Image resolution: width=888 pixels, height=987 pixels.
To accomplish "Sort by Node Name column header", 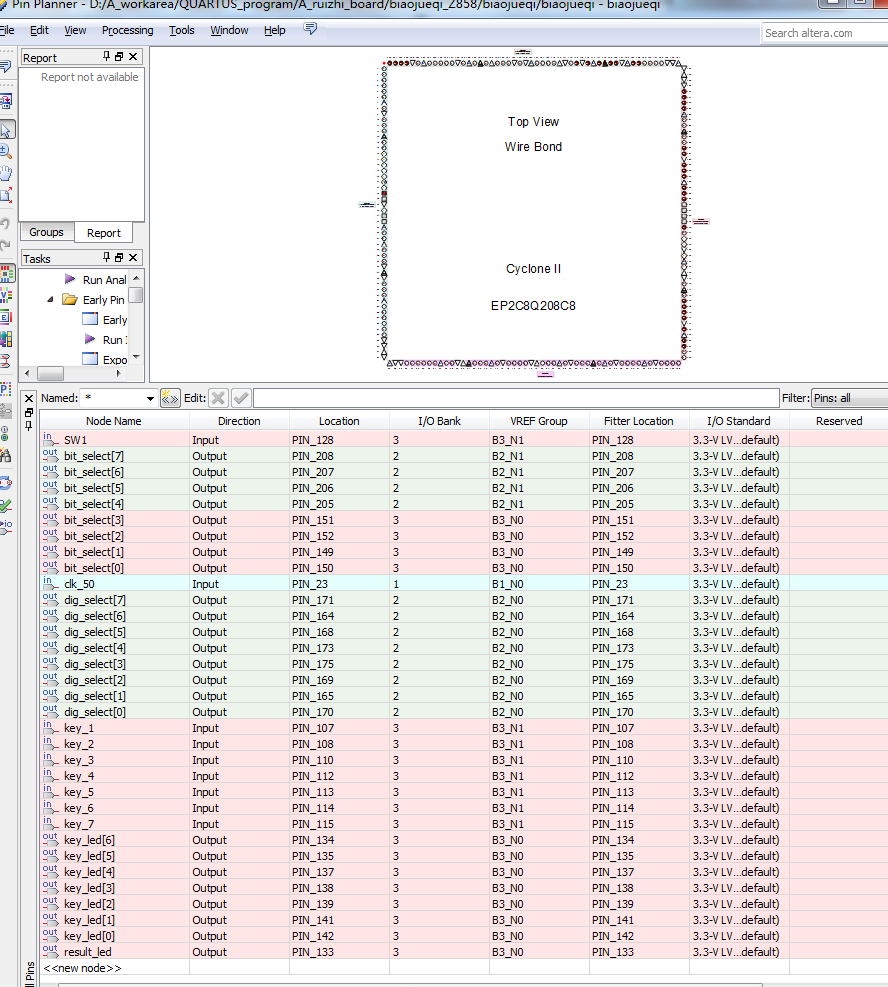I will [114, 421].
